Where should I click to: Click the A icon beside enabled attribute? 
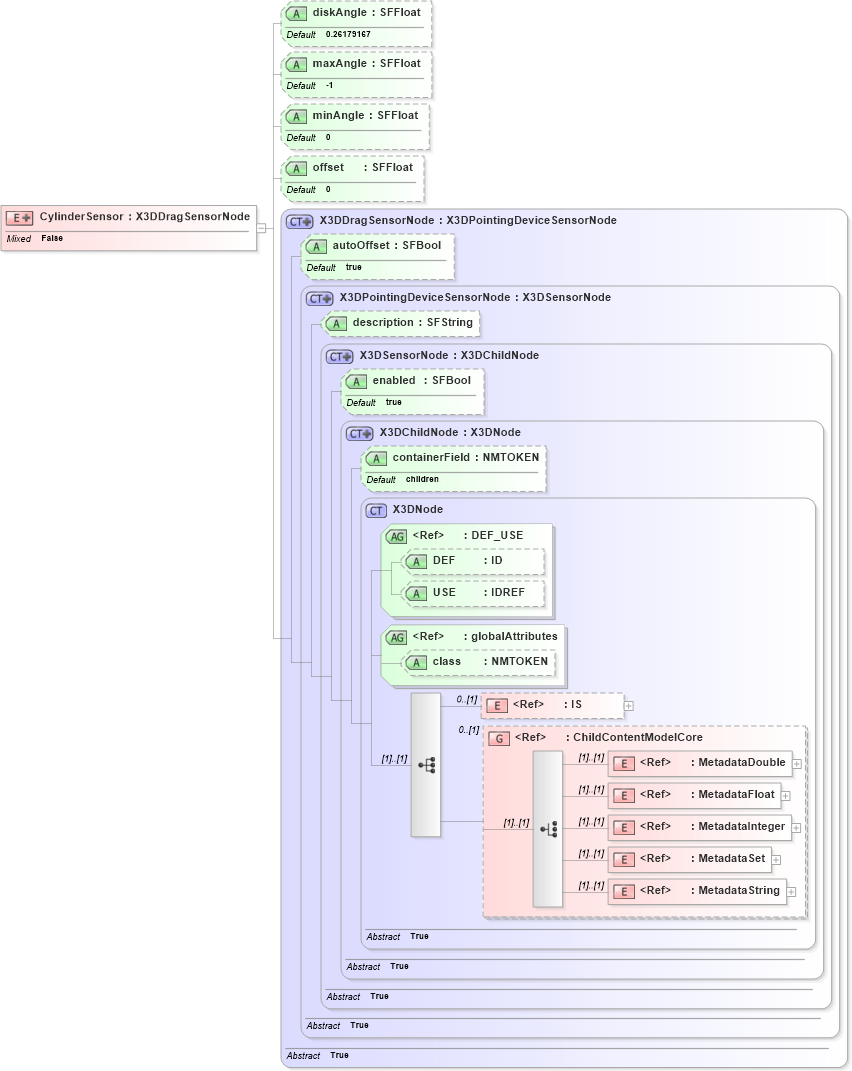(356, 382)
